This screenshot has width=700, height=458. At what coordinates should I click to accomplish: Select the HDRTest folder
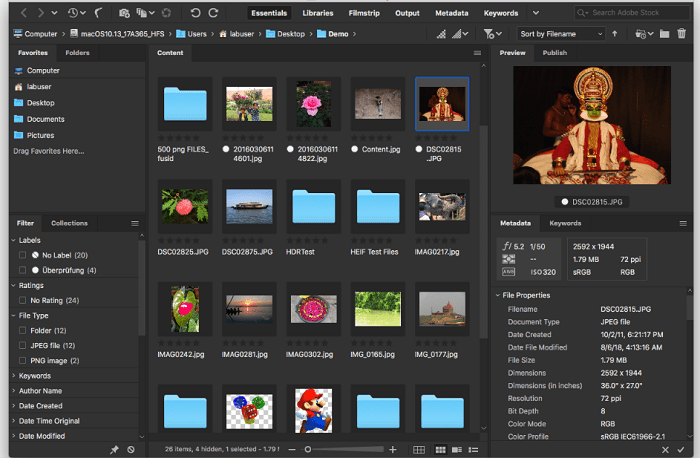(x=313, y=206)
